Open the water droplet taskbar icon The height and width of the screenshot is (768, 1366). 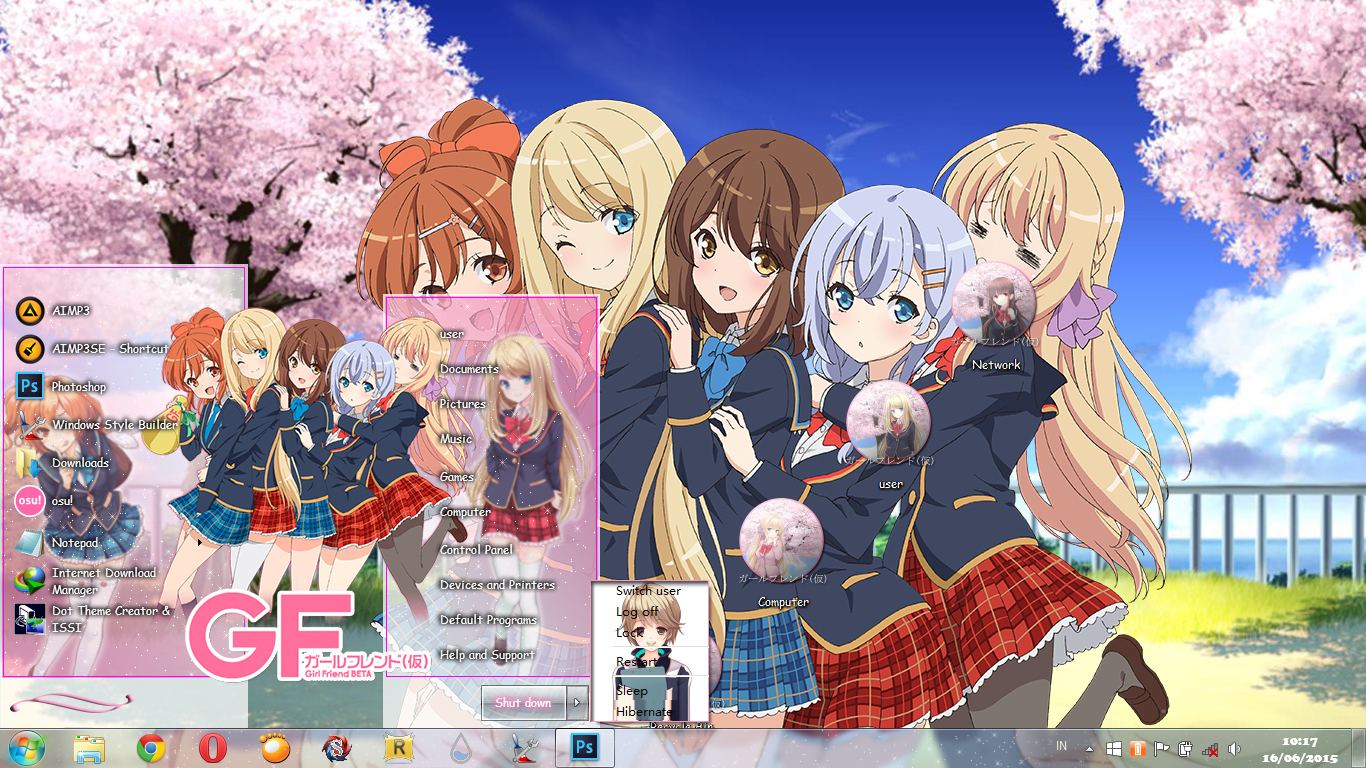tap(461, 748)
